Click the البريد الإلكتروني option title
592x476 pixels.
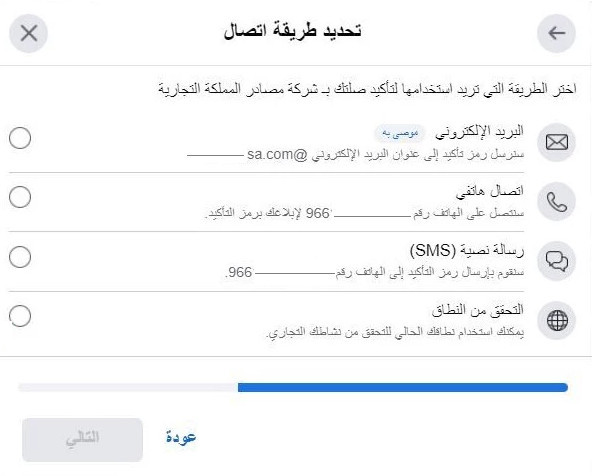click(479, 132)
